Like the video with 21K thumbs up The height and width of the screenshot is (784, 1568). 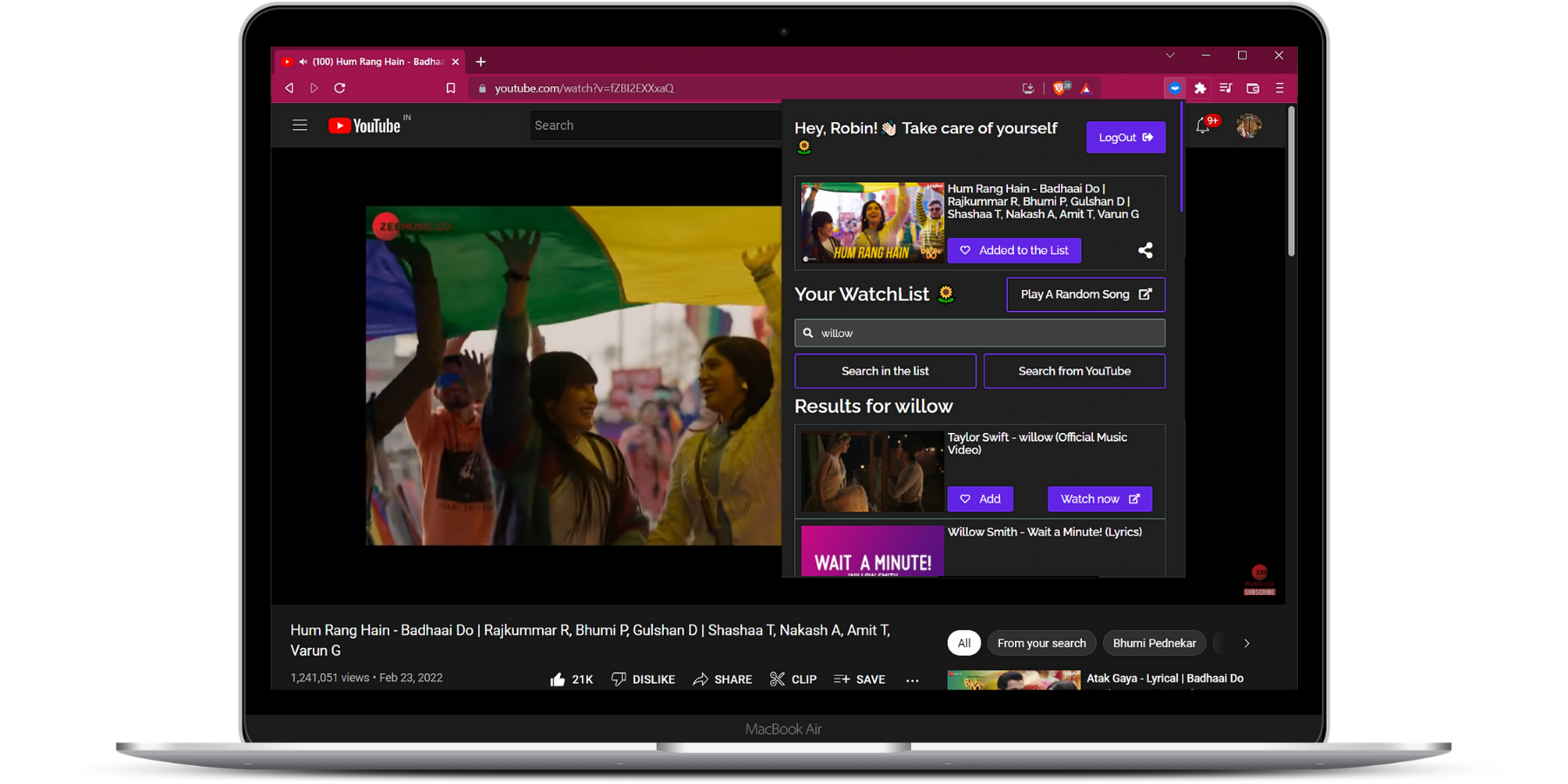click(x=571, y=679)
